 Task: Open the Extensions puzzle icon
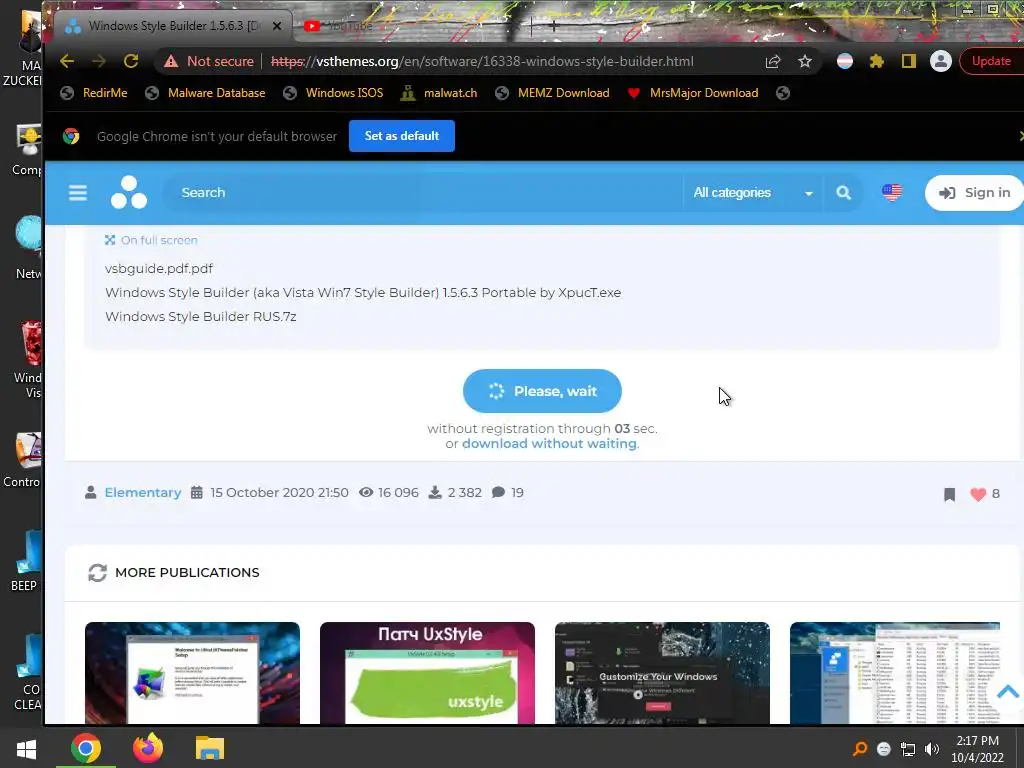[876, 61]
